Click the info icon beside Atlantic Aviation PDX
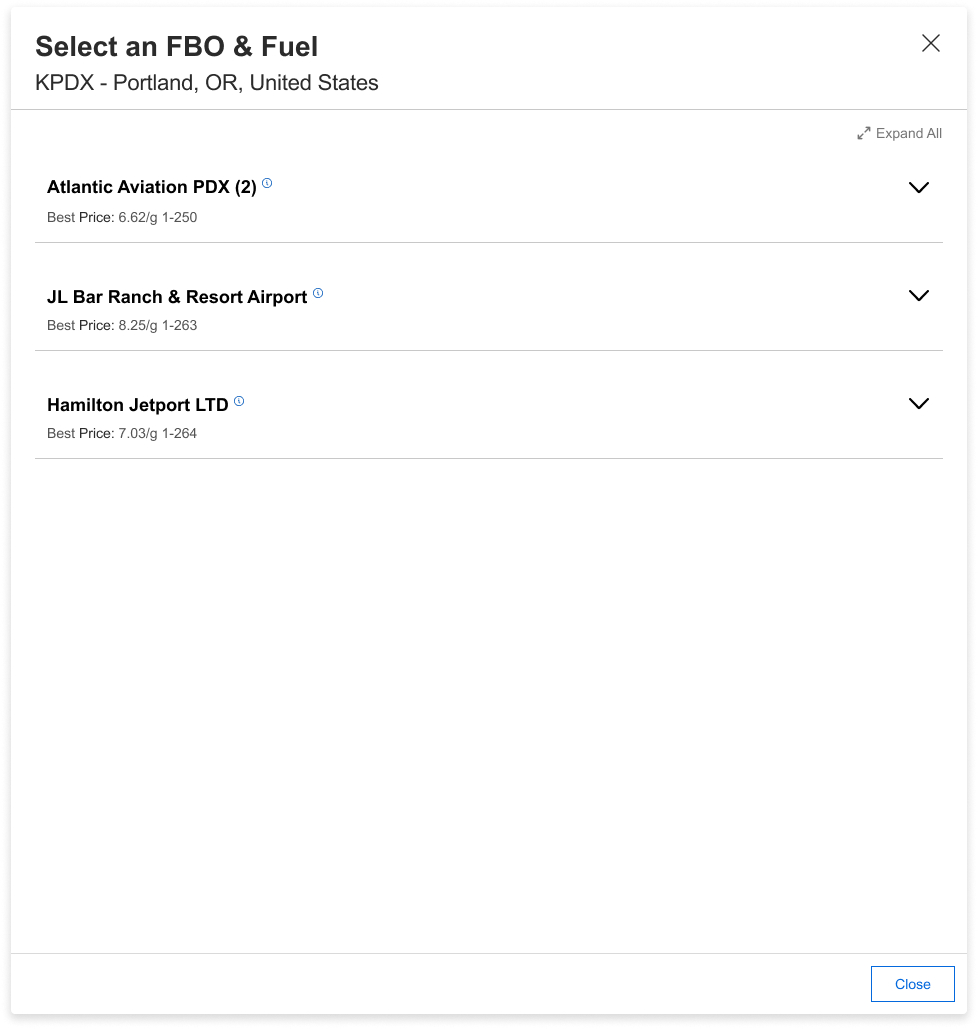This screenshot has width=978, height=1029. point(267,184)
